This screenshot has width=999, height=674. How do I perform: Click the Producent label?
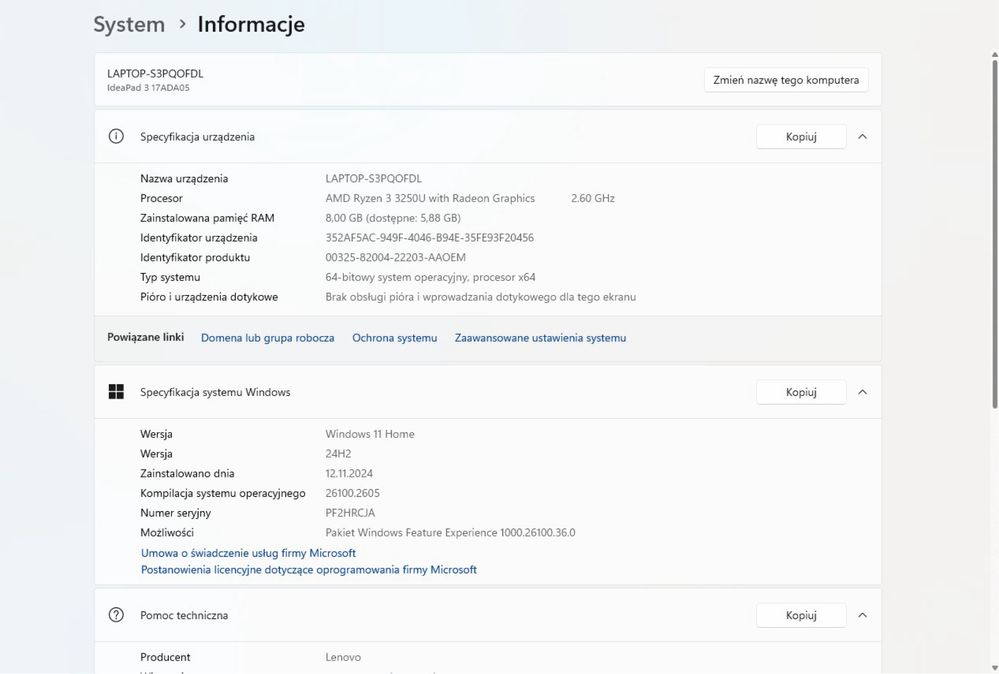click(165, 657)
